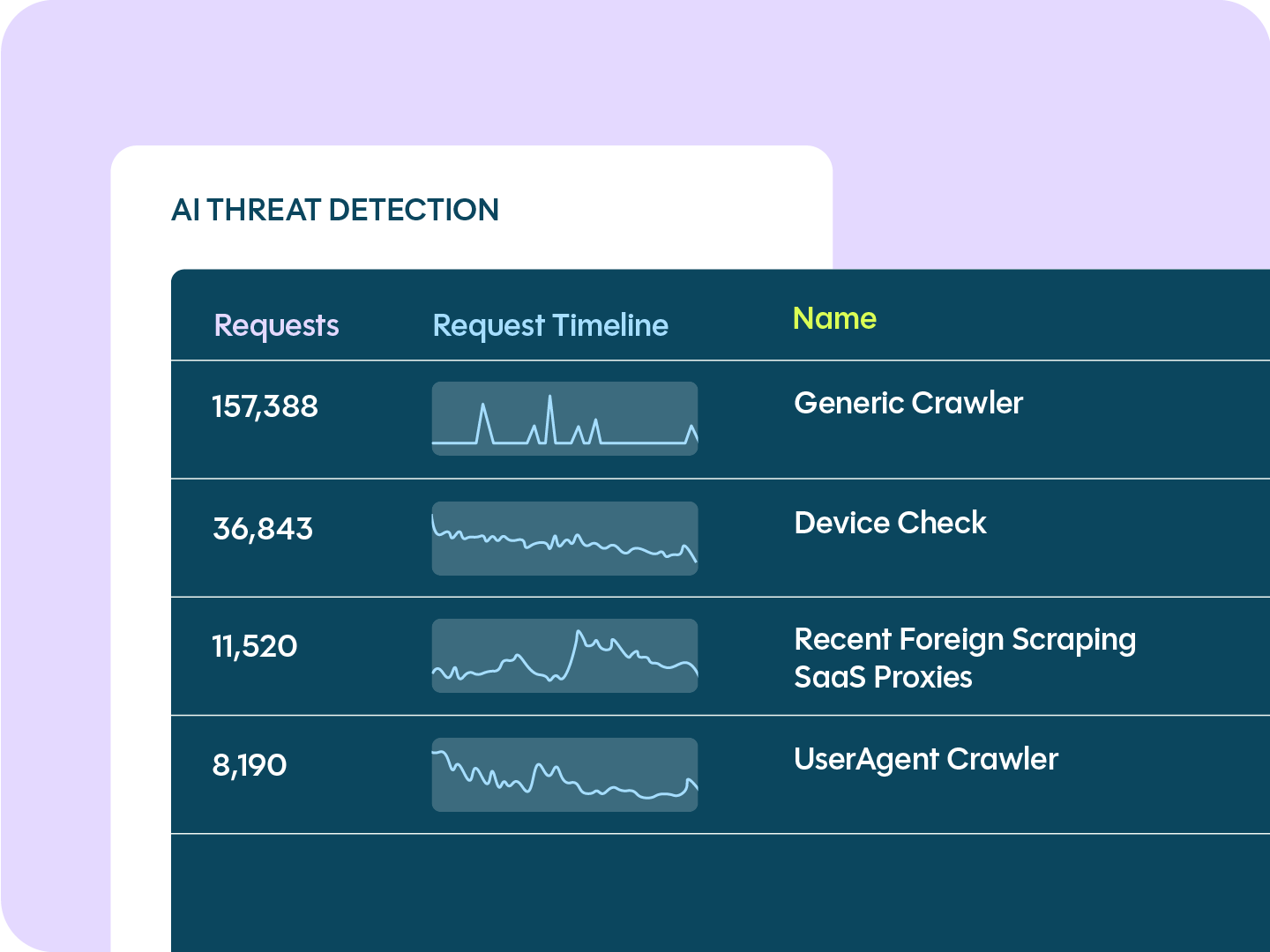Screen dimensions: 1270x952
Task: Open the Recent Foreign Scraping timeline sparkline
Action: point(564,656)
